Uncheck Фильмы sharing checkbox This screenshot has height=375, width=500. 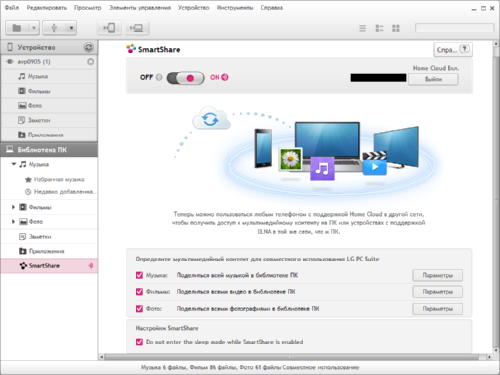tap(139, 292)
